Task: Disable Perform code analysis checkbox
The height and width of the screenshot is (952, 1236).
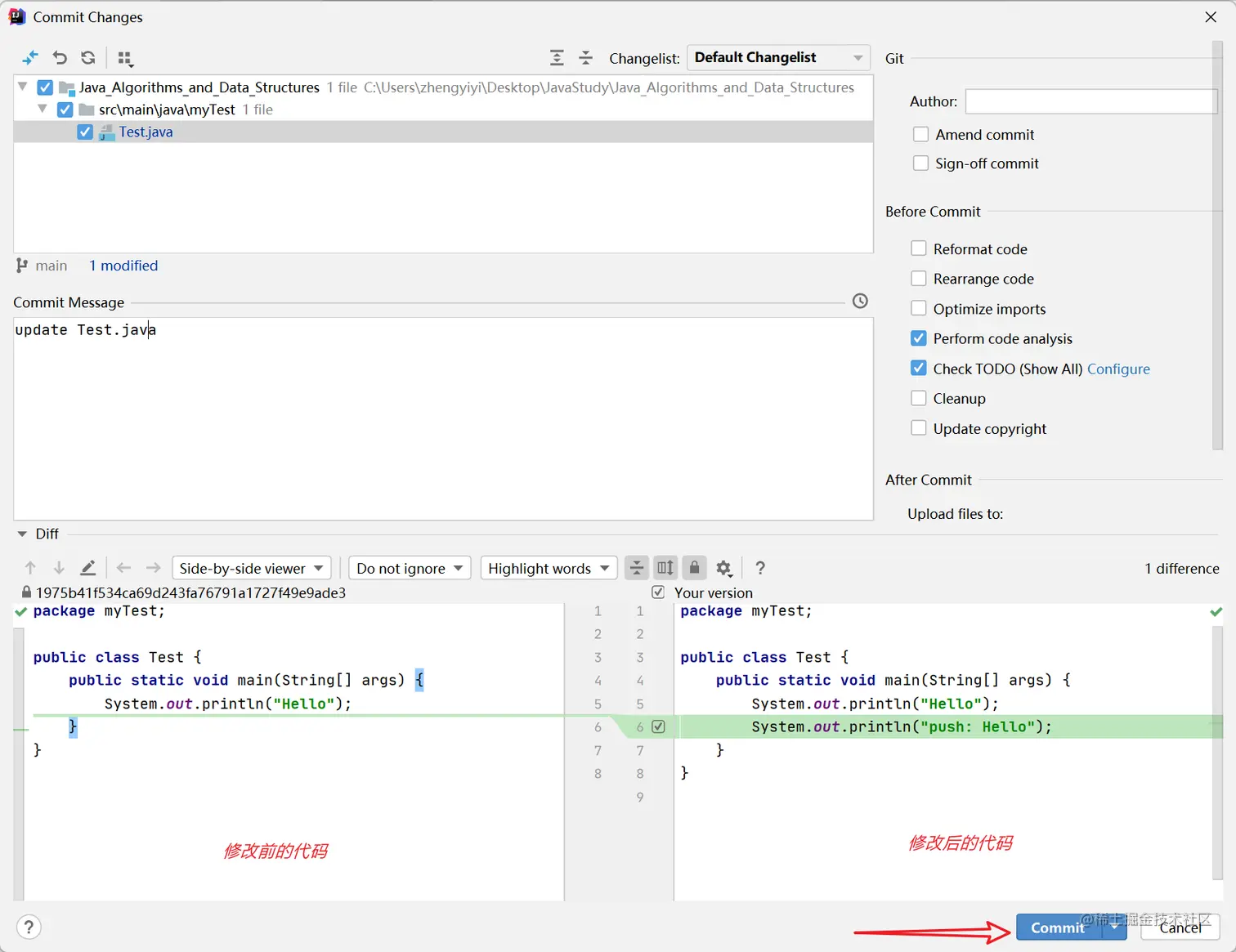Action: click(x=919, y=338)
